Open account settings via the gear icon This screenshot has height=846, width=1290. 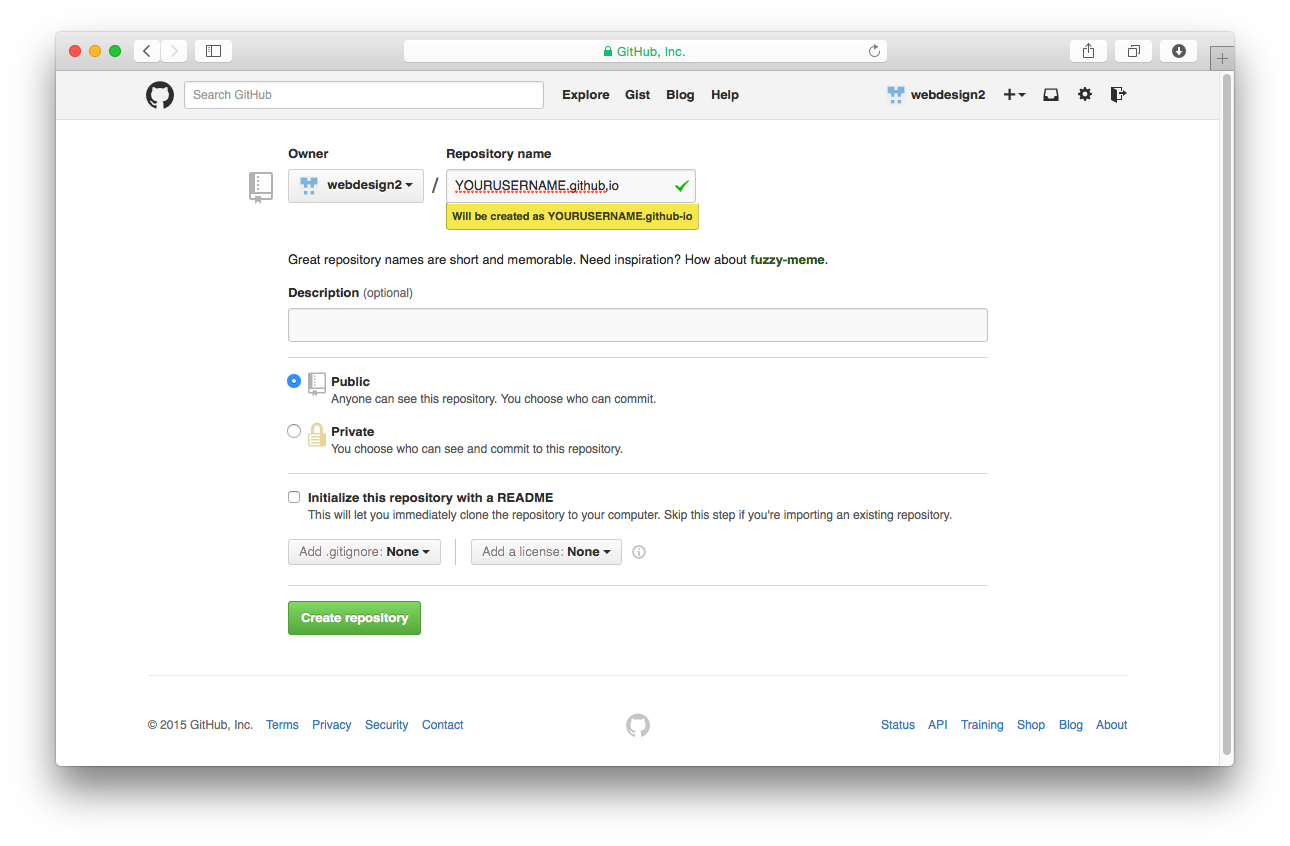coord(1085,94)
